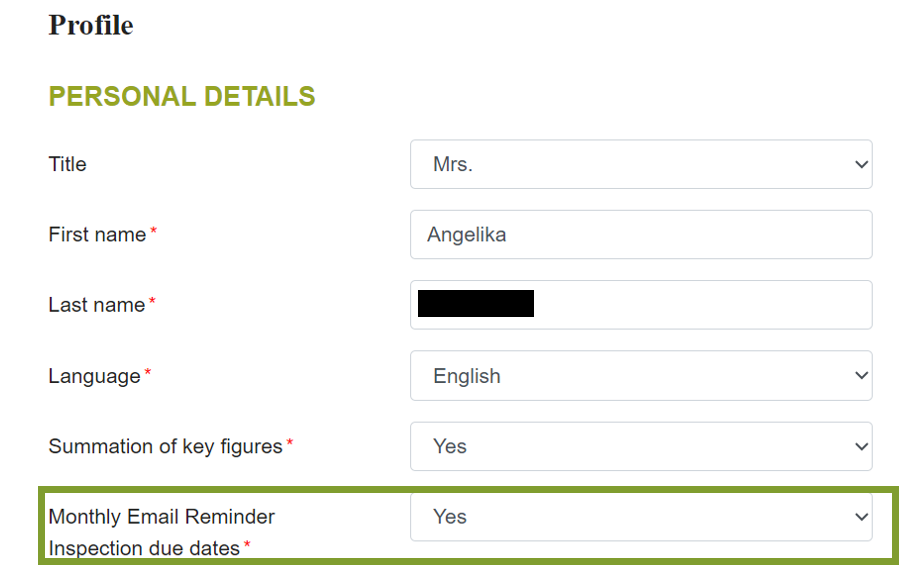Click the Last name label text

[96, 305]
